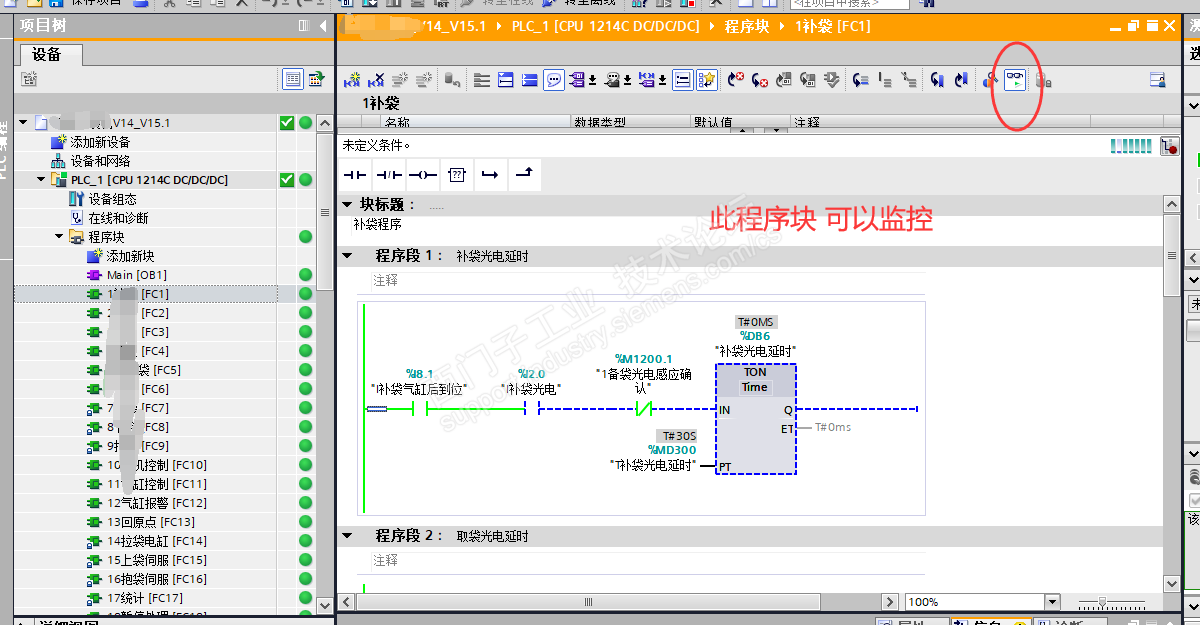Select 15上袋伺服 [FC15] block
The height and width of the screenshot is (625, 1200).
coord(157,560)
